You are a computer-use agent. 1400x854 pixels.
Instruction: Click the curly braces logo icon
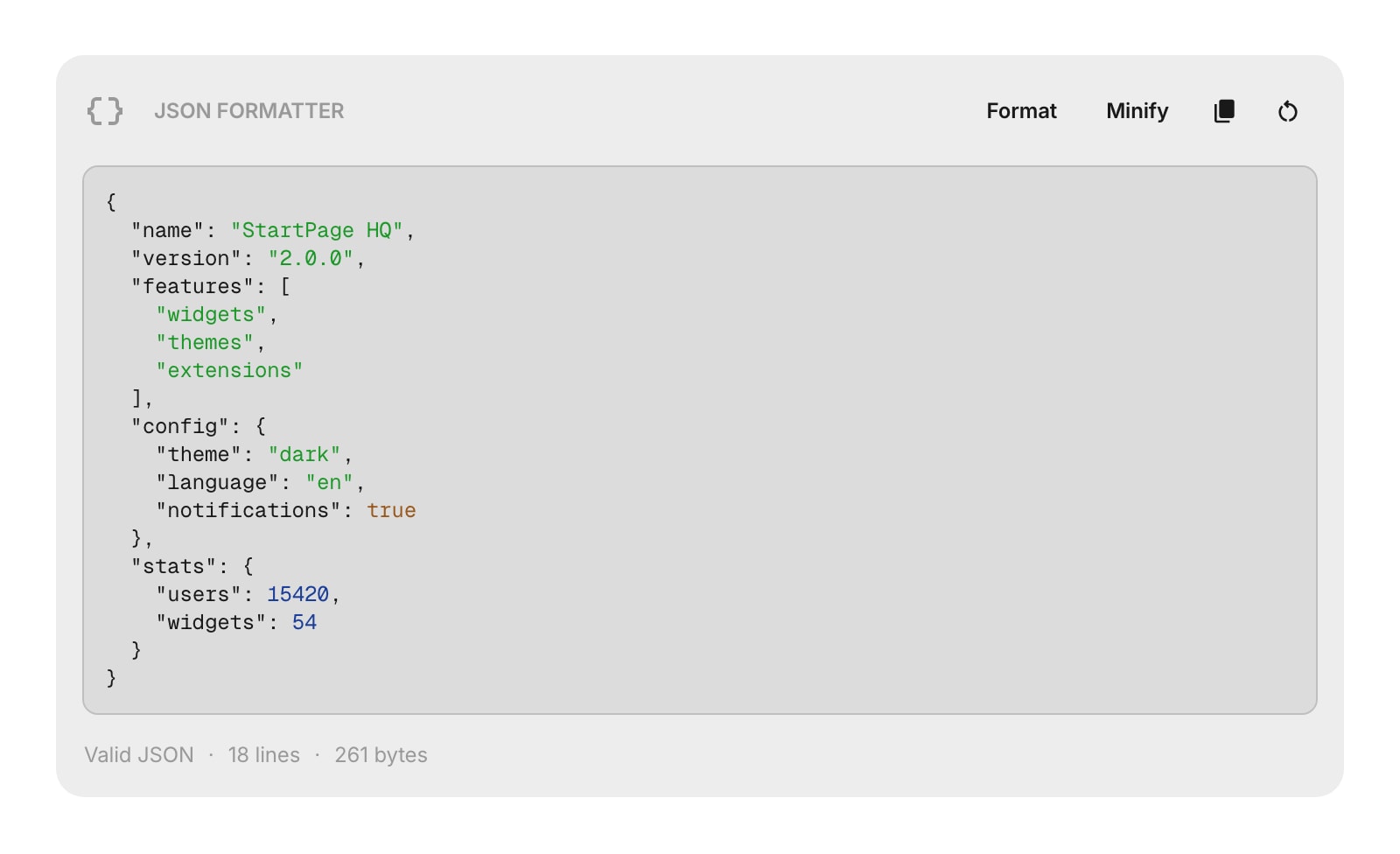click(x=104, y=111)
